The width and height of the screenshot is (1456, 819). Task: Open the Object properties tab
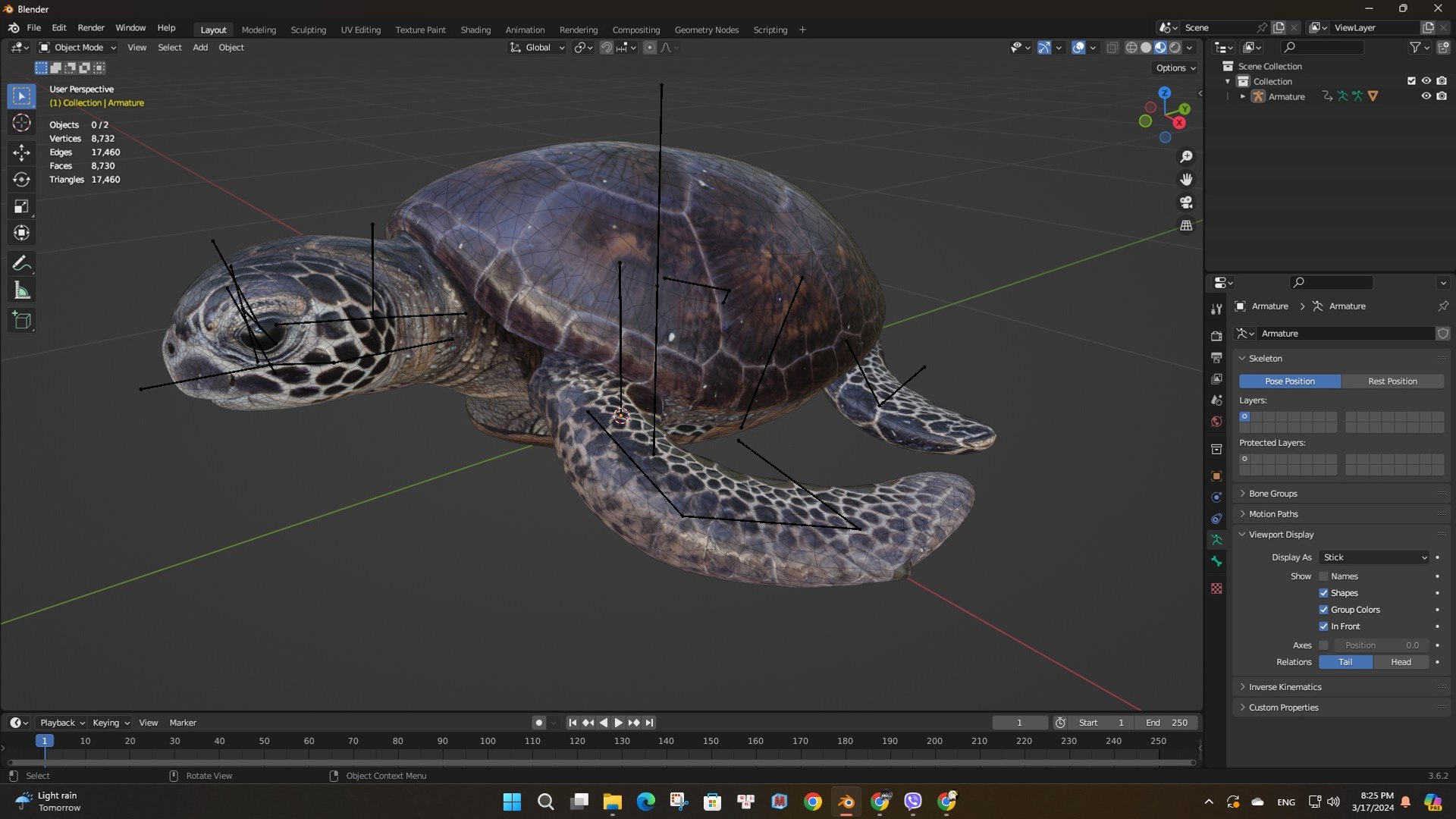[x=1216, y=476]
